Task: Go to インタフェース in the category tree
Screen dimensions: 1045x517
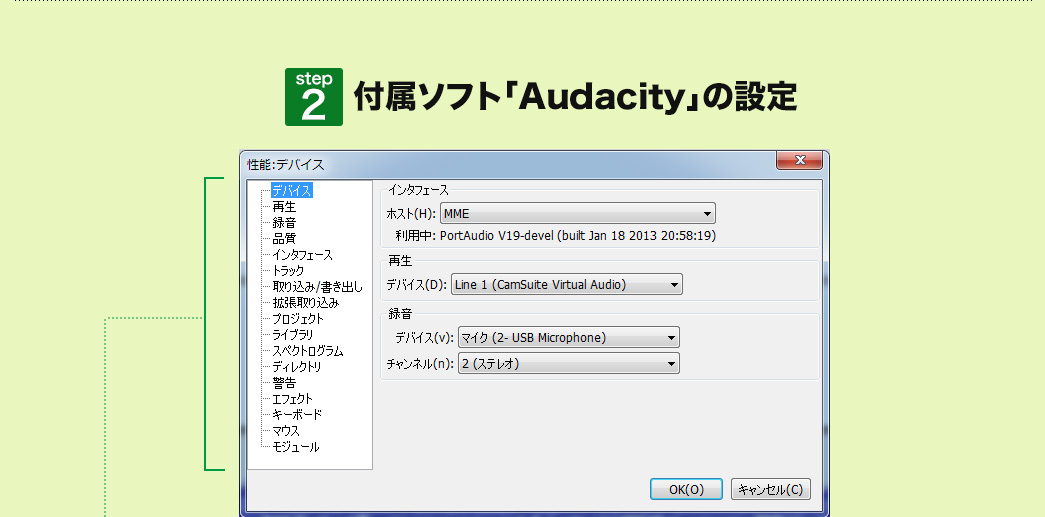Action: 302,255
